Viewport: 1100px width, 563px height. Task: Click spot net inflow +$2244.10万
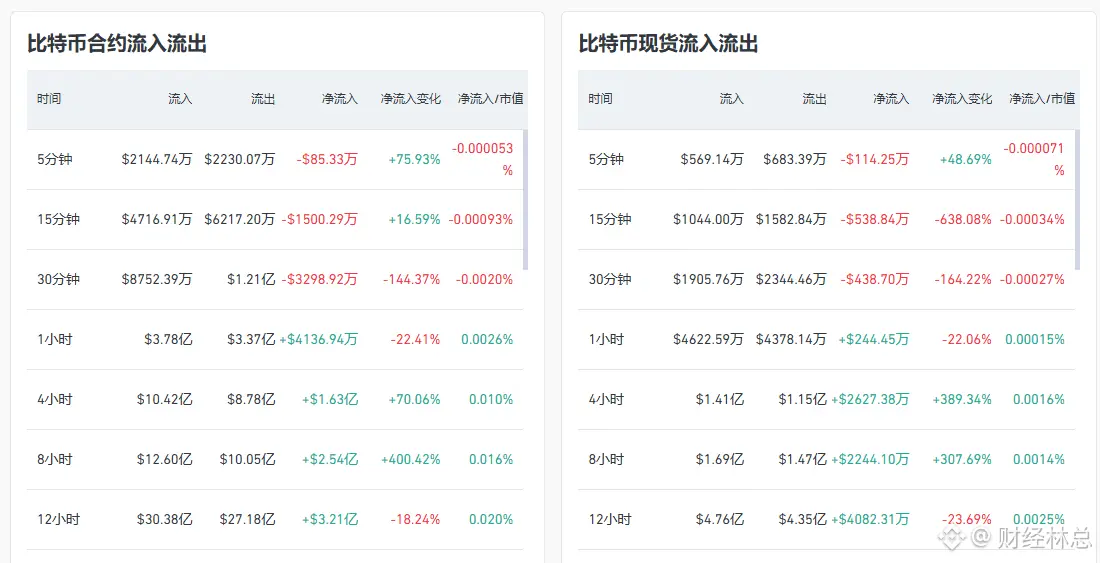(870, 461)
